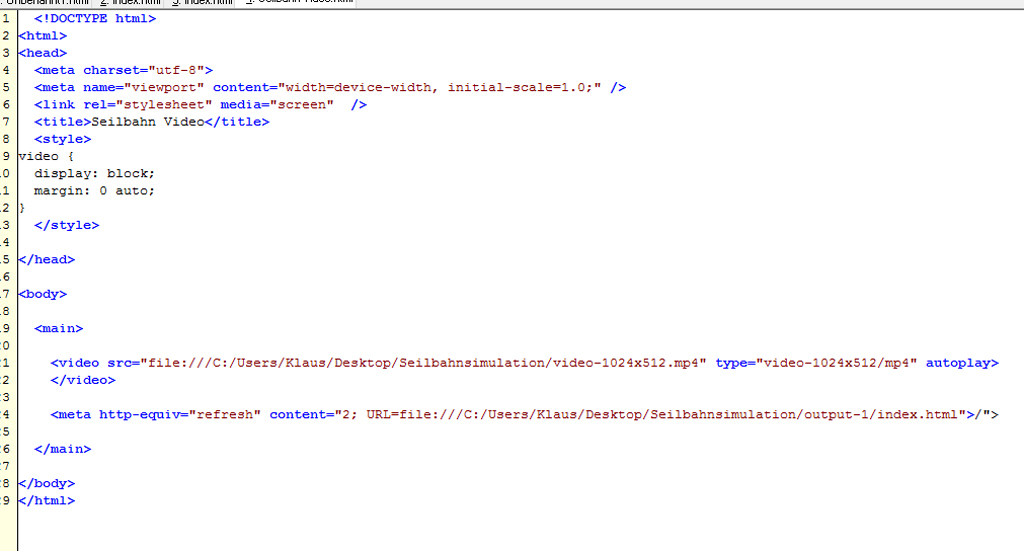
Task: Open the second tab, index.html
Action: [130, 3]
